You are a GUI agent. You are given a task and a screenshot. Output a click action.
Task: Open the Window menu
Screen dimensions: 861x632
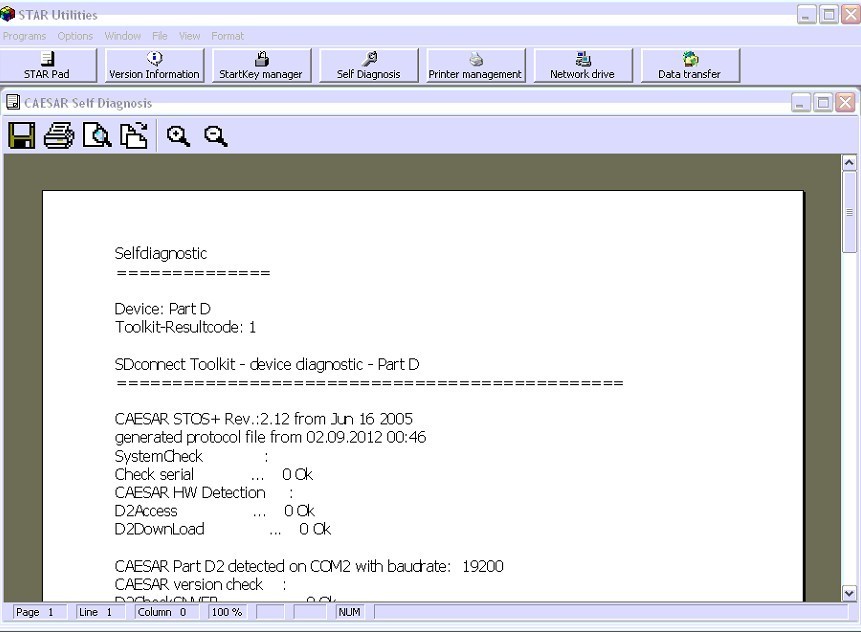122,36
